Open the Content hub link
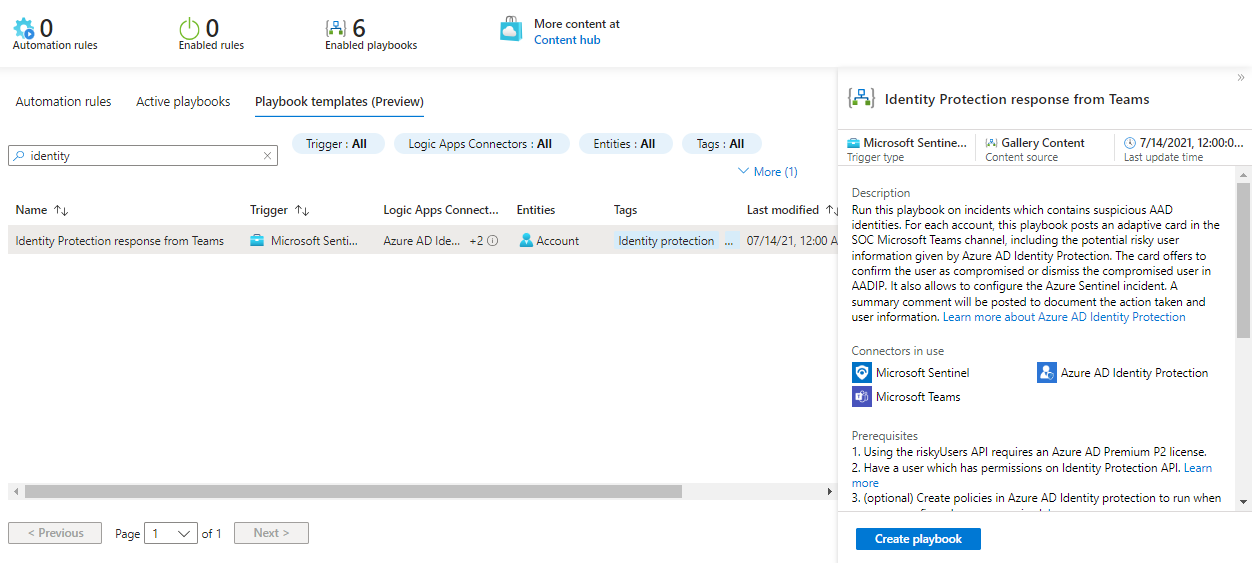This screenshot has width=1252, height=563. (x=567, y=40)
